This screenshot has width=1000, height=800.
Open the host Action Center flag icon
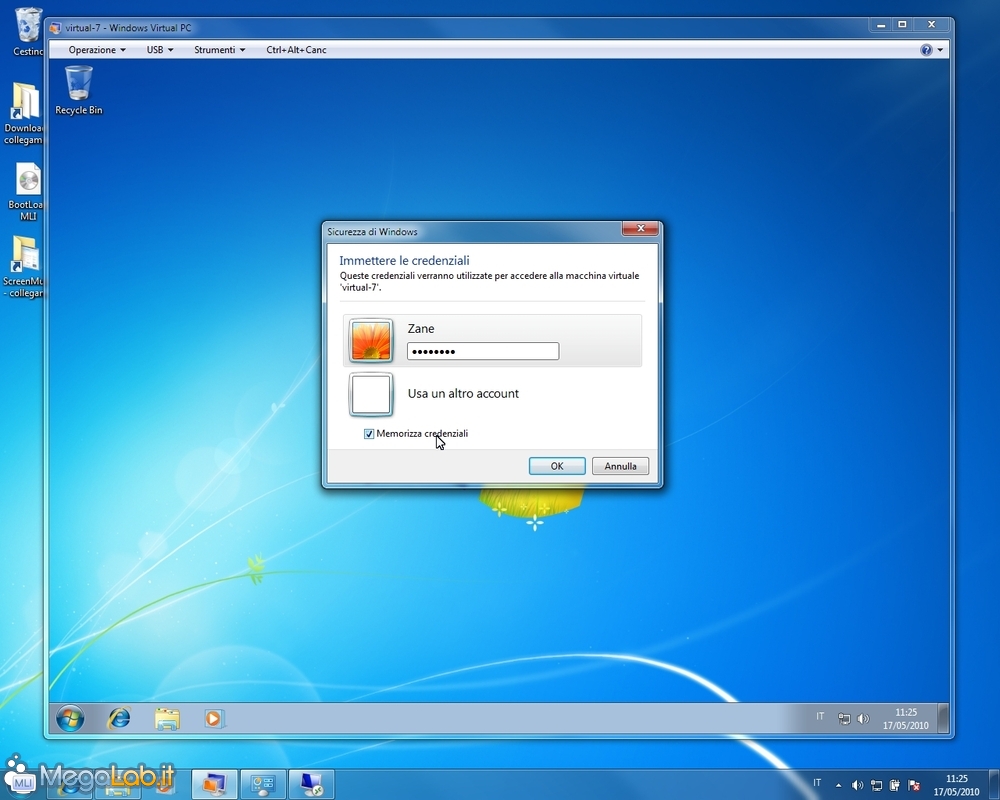(x=914, y=785)
